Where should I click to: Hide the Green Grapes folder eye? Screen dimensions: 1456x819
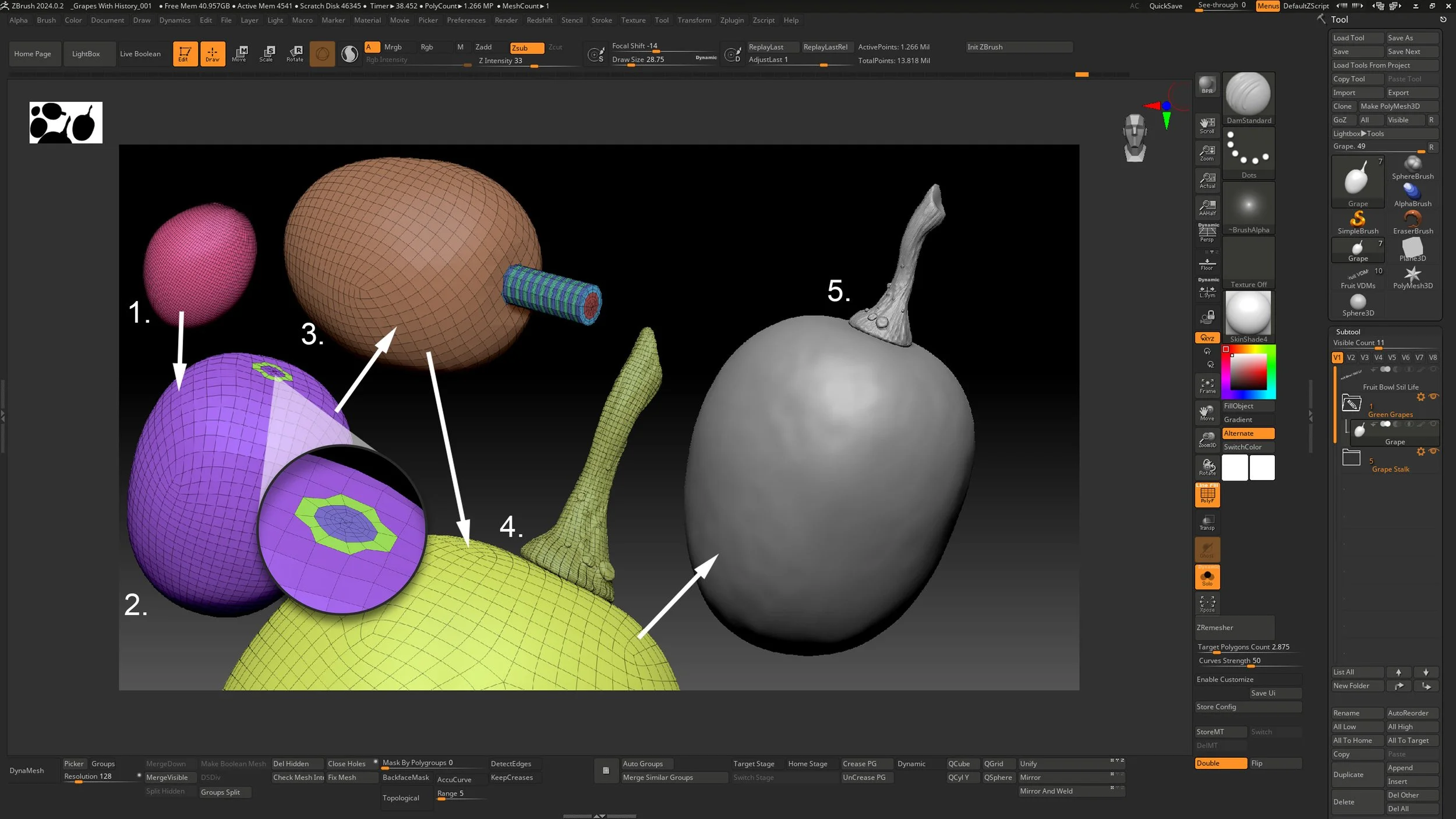1434,397
